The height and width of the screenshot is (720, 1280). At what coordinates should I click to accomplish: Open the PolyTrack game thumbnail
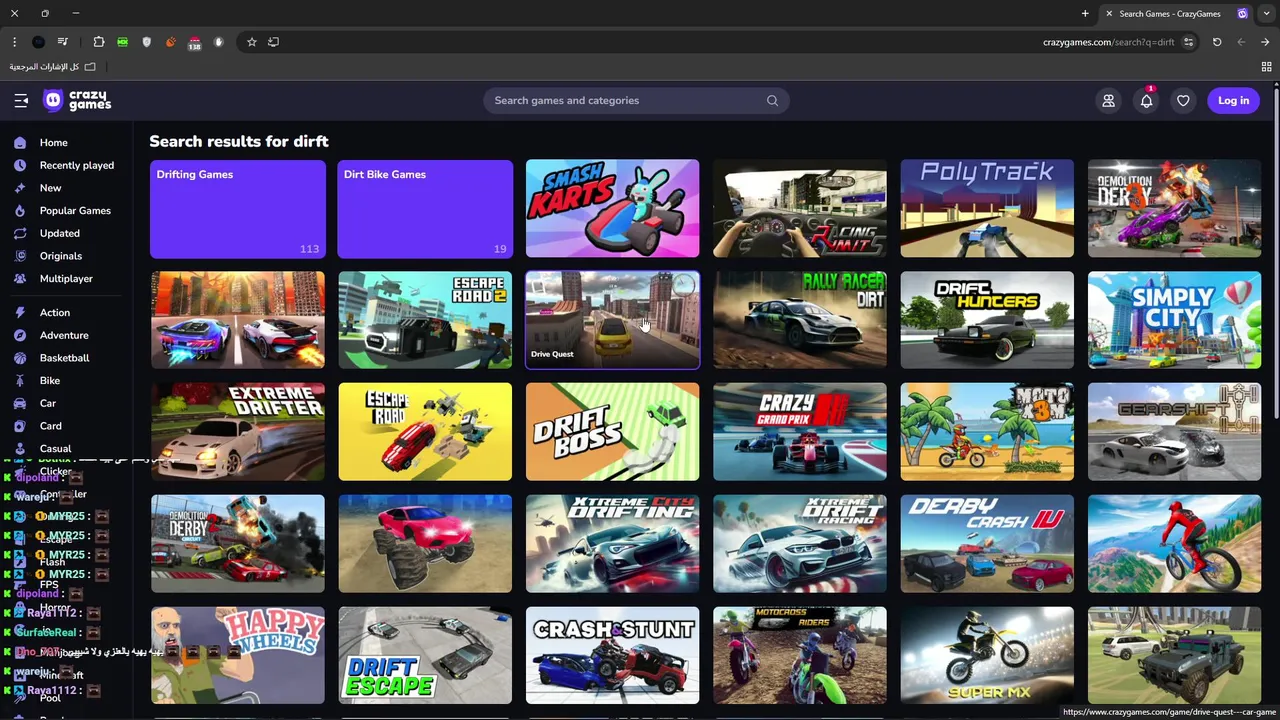pyautogui.click(x=987, y=209)
